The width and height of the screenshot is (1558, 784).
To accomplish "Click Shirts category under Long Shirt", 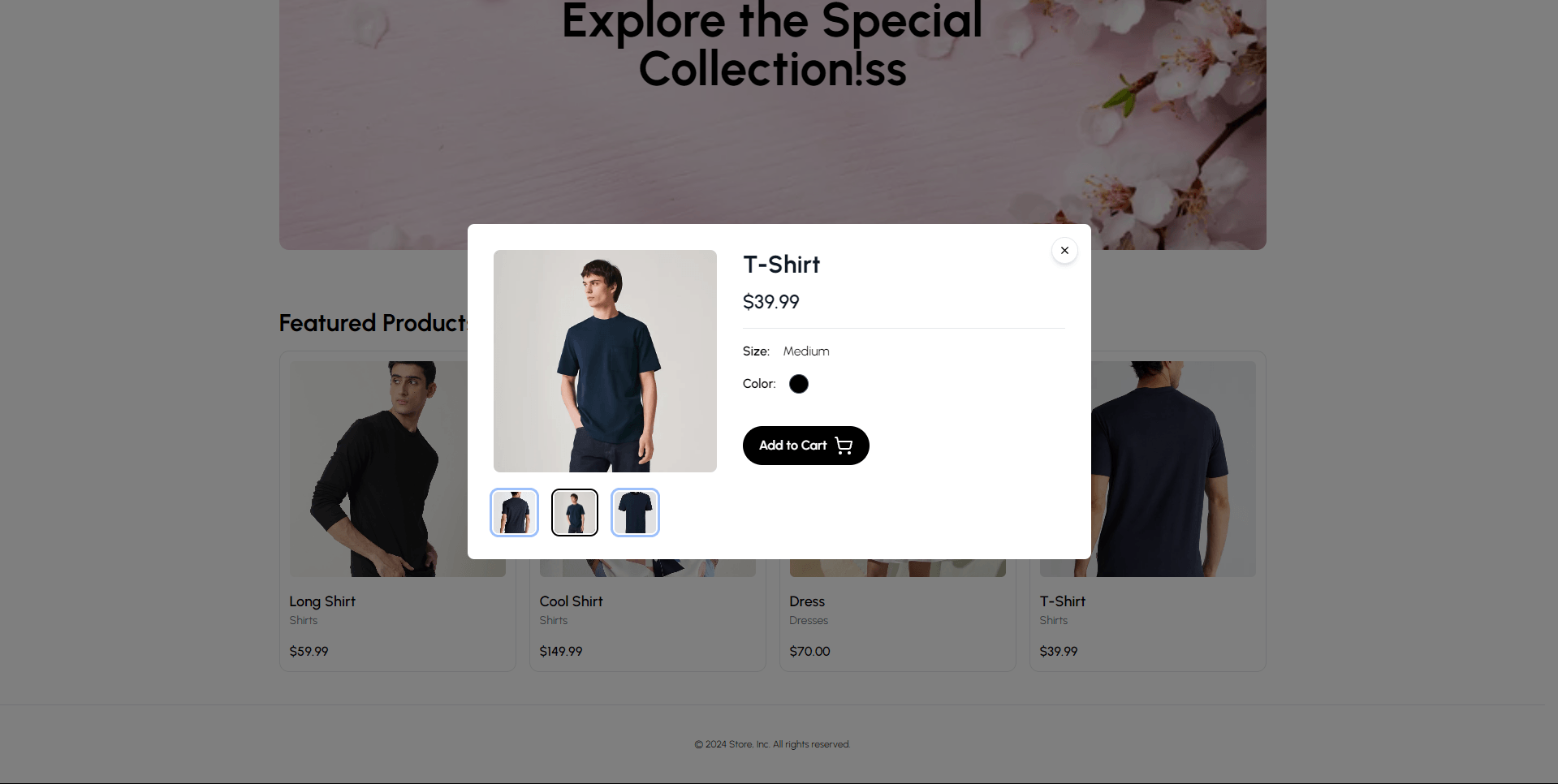I will click(x=304, y=620).
